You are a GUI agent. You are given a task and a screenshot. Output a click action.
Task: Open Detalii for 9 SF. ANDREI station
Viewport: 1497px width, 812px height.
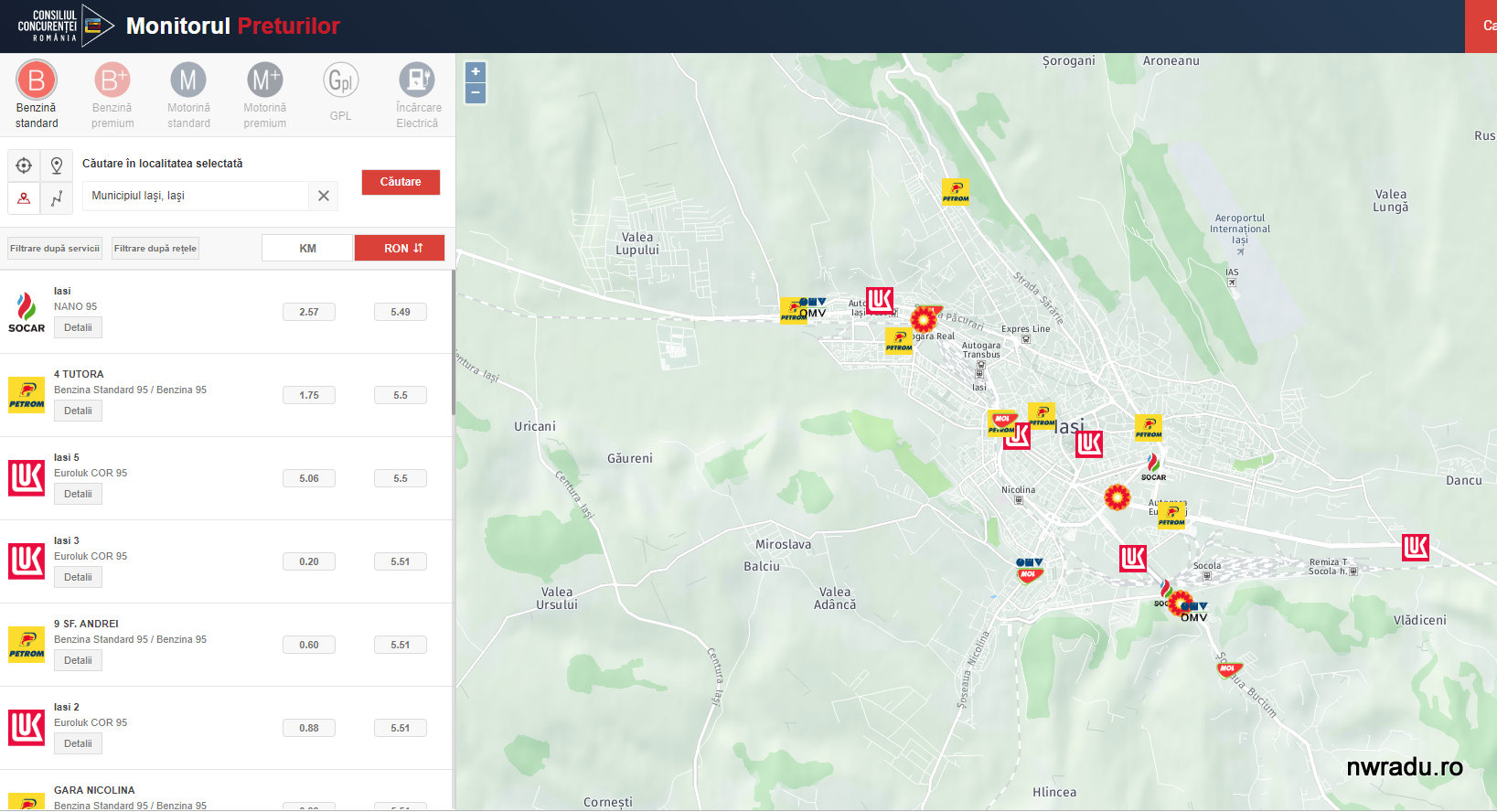78,660
